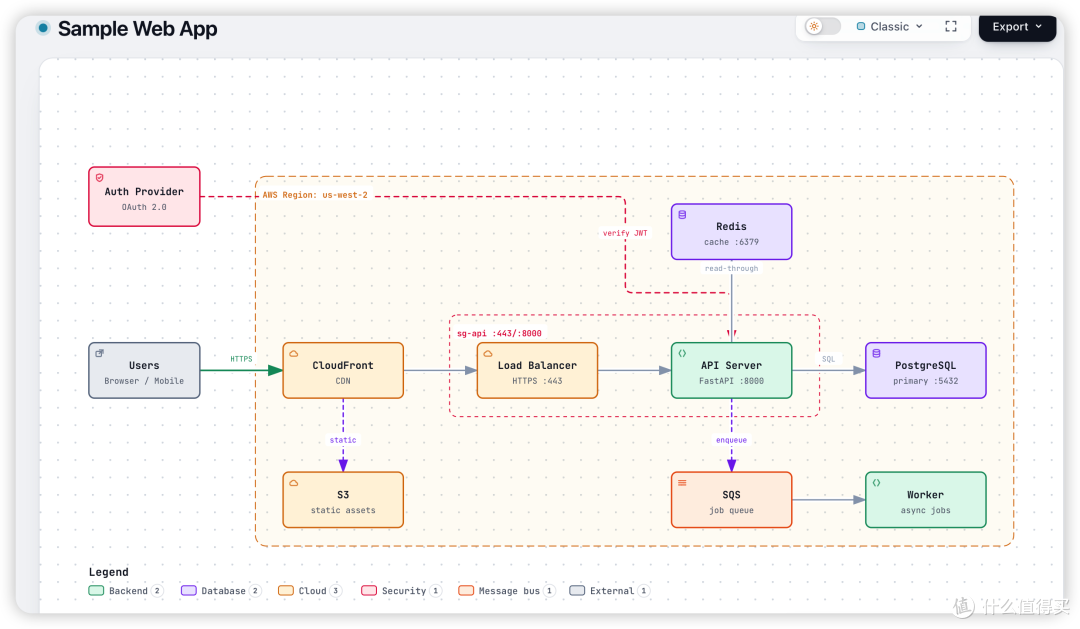Click the 'cache :6379' subtitle on Redis
This screenshot has width=1080, height=629.
coord(731,242)
